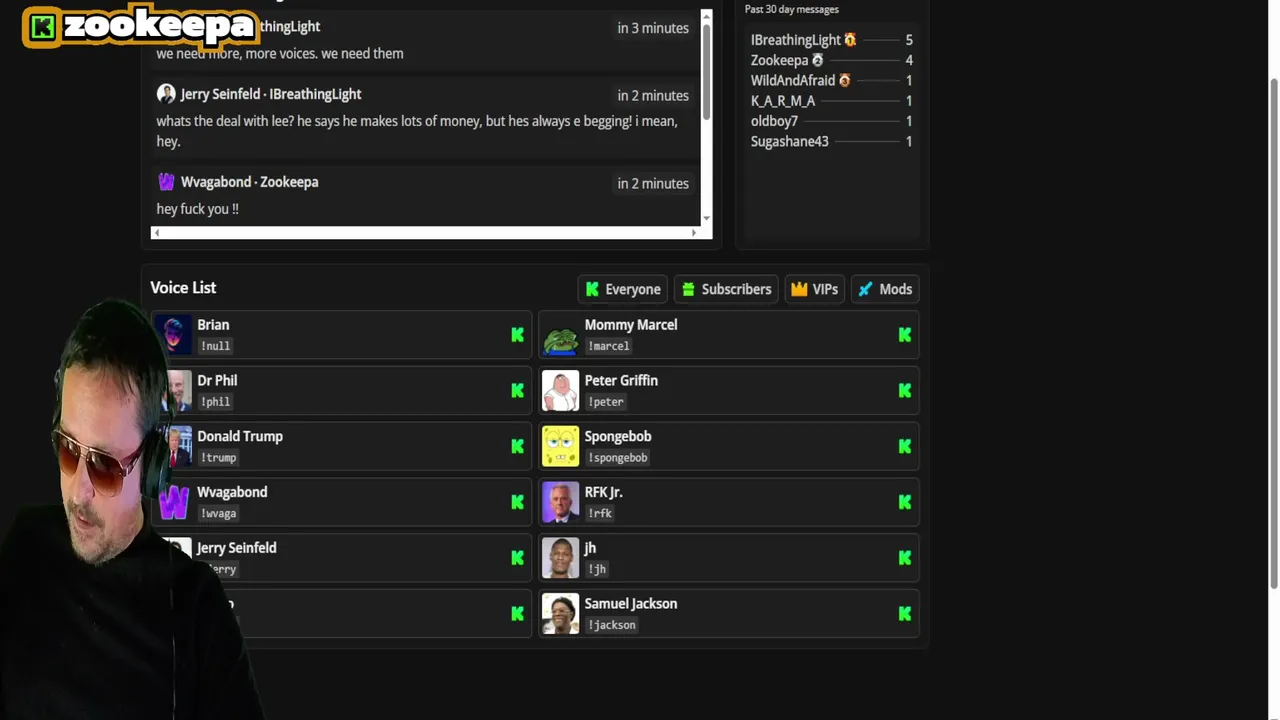The height and width of the screenshot is (720, 1280).
Task: Click the !peter command tag
Action: point(605,402)
